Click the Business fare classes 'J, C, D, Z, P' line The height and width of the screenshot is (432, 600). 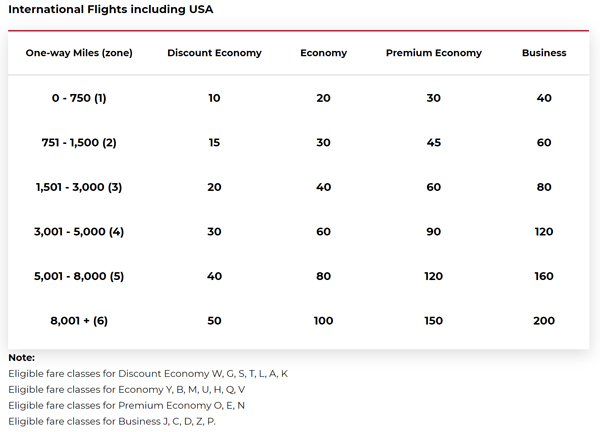click(x=112, y=421)
